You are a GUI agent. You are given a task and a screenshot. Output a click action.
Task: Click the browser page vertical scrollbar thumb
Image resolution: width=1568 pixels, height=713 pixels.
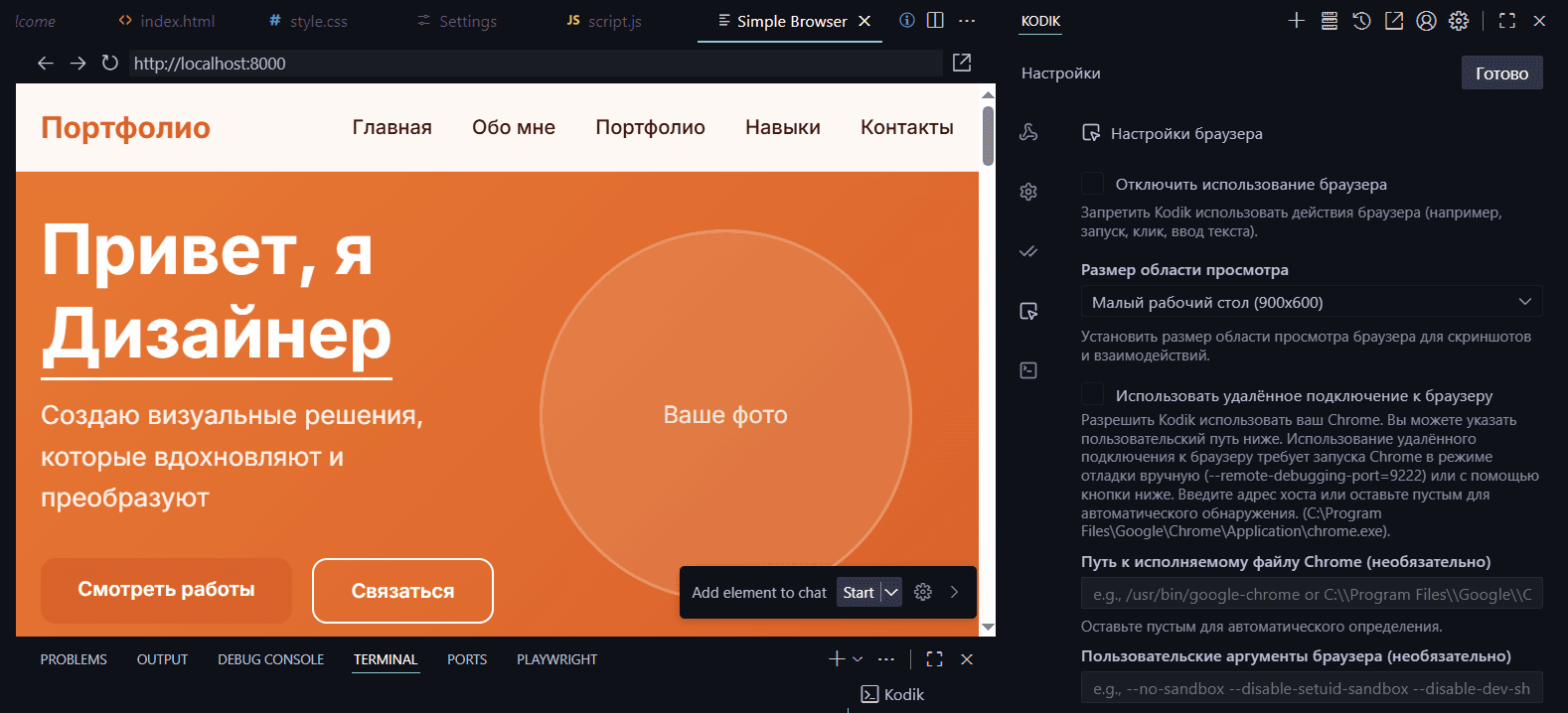(988, 135)
